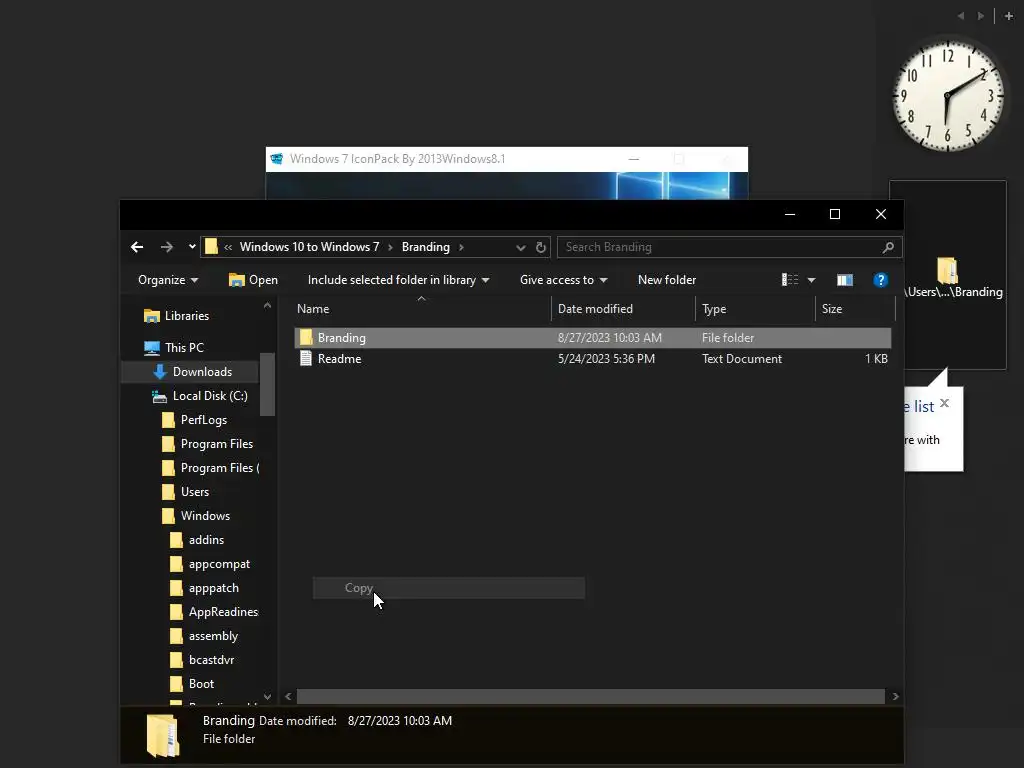
Task: Click Branding folder icon in details pane
Action: [163, 735]
